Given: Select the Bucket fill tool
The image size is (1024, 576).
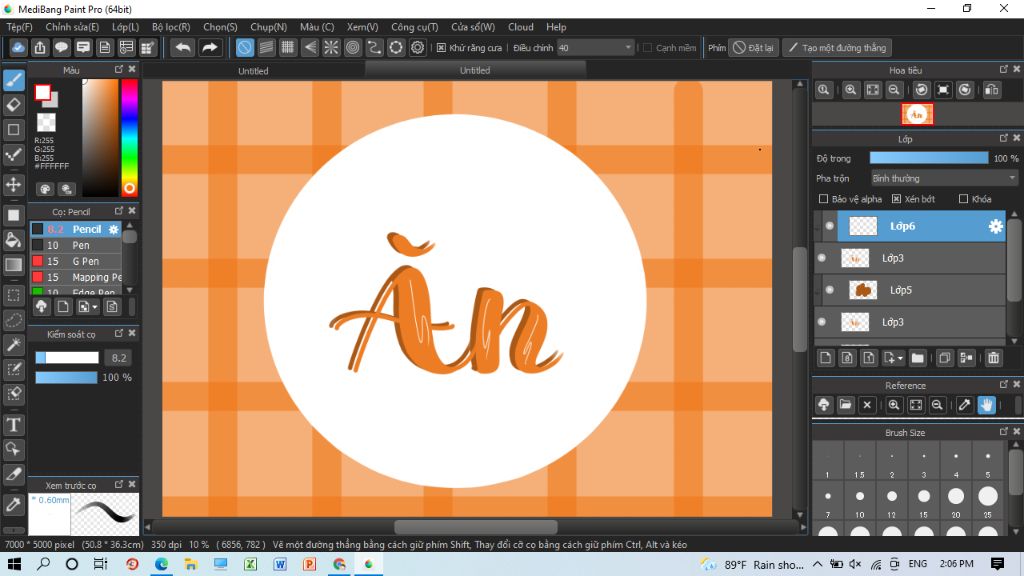Looking at the screenshot, I should coord(14,240).
